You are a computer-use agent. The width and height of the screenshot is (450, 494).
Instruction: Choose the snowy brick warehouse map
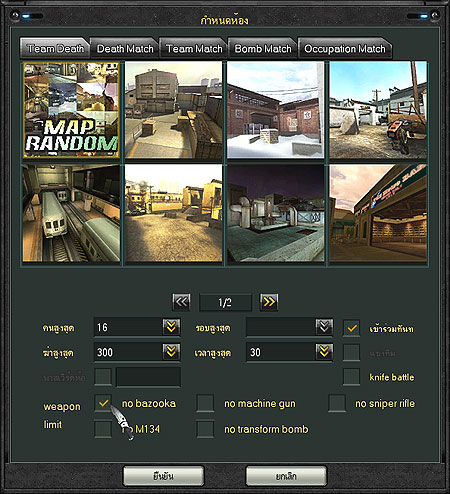(276, 110)
